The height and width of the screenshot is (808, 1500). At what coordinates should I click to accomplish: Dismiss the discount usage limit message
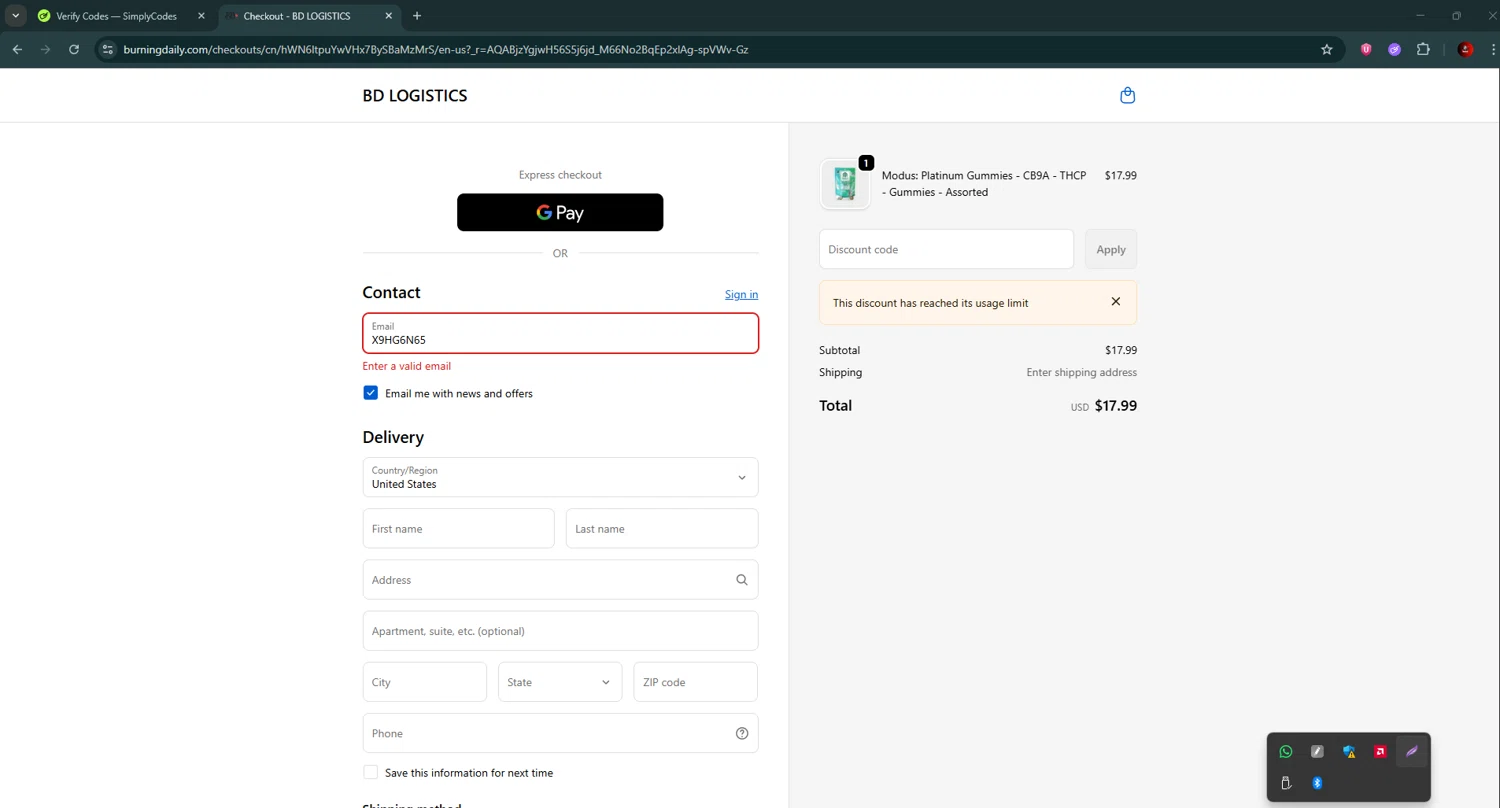pos(1116,302)
